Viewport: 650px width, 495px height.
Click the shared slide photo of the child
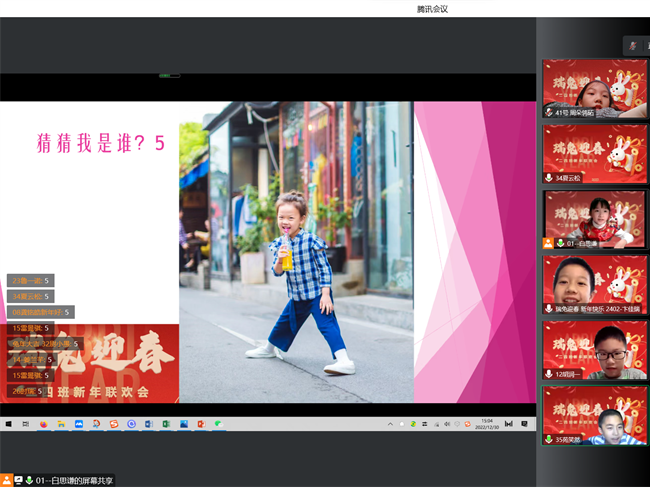(x=296, y=252)
